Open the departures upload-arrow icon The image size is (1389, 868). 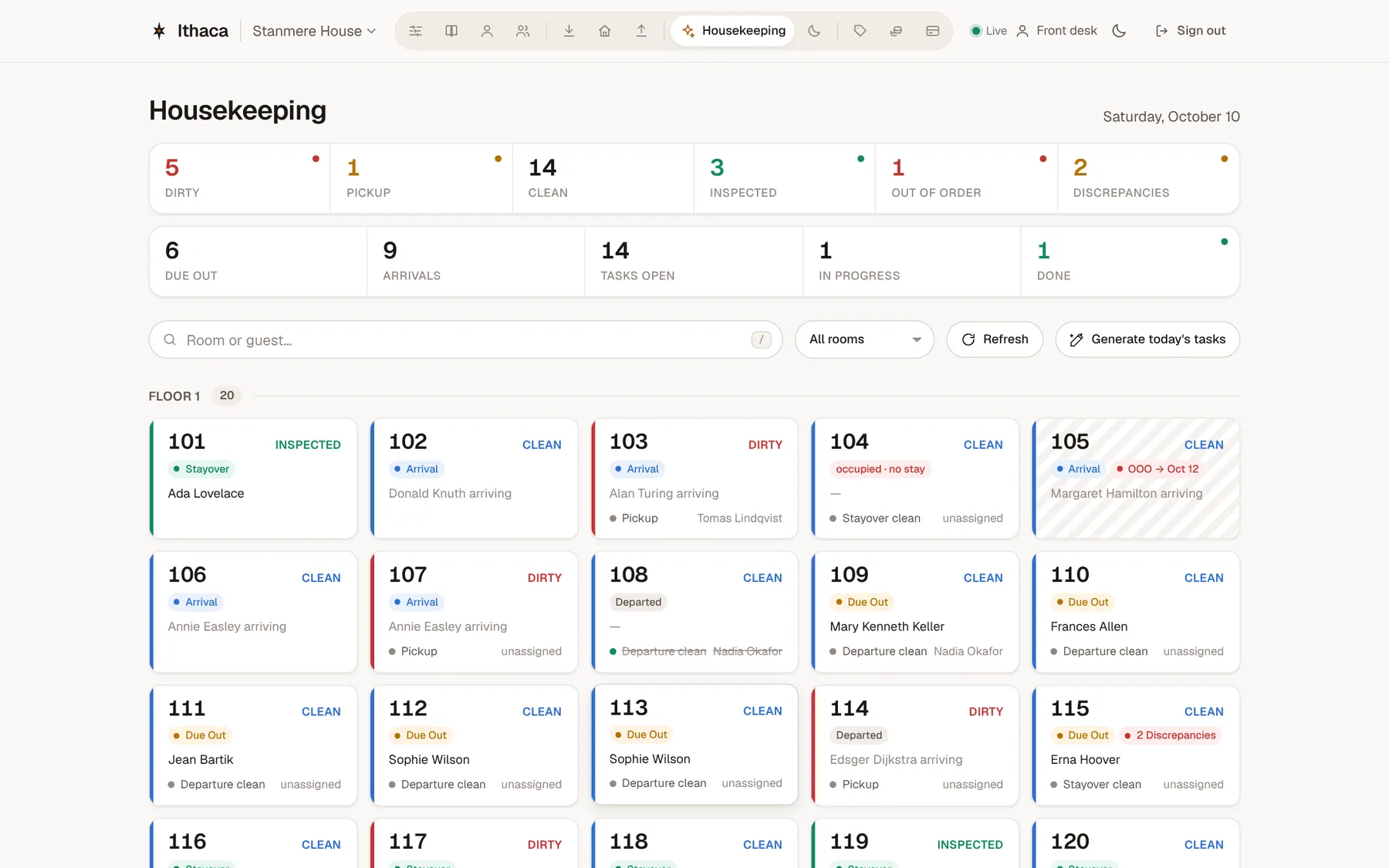point(641,31)
